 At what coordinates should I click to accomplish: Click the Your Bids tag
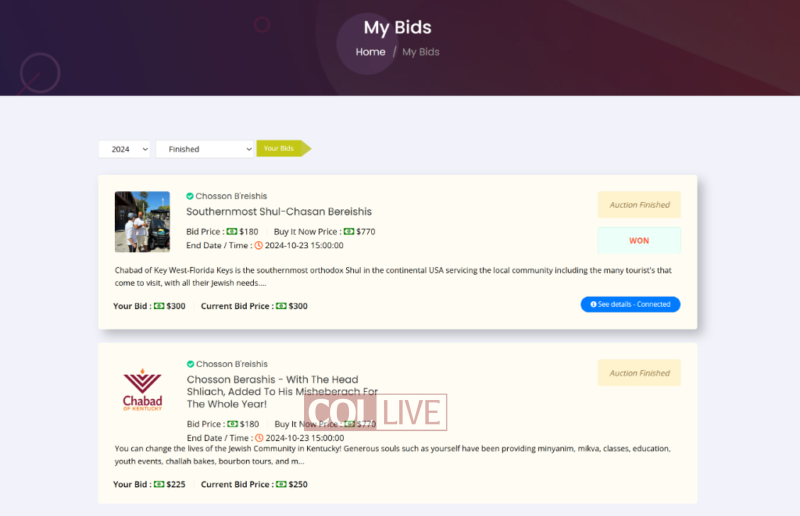tap(283, 149)
